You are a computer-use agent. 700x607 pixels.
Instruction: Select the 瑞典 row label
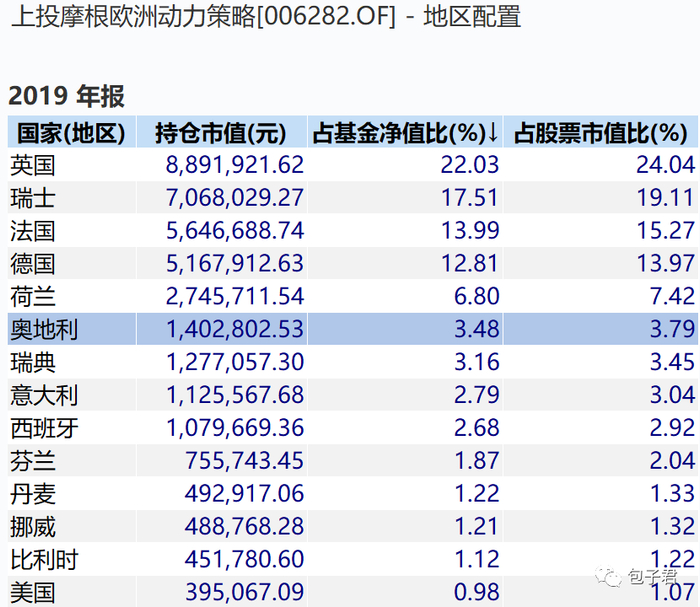33,362
